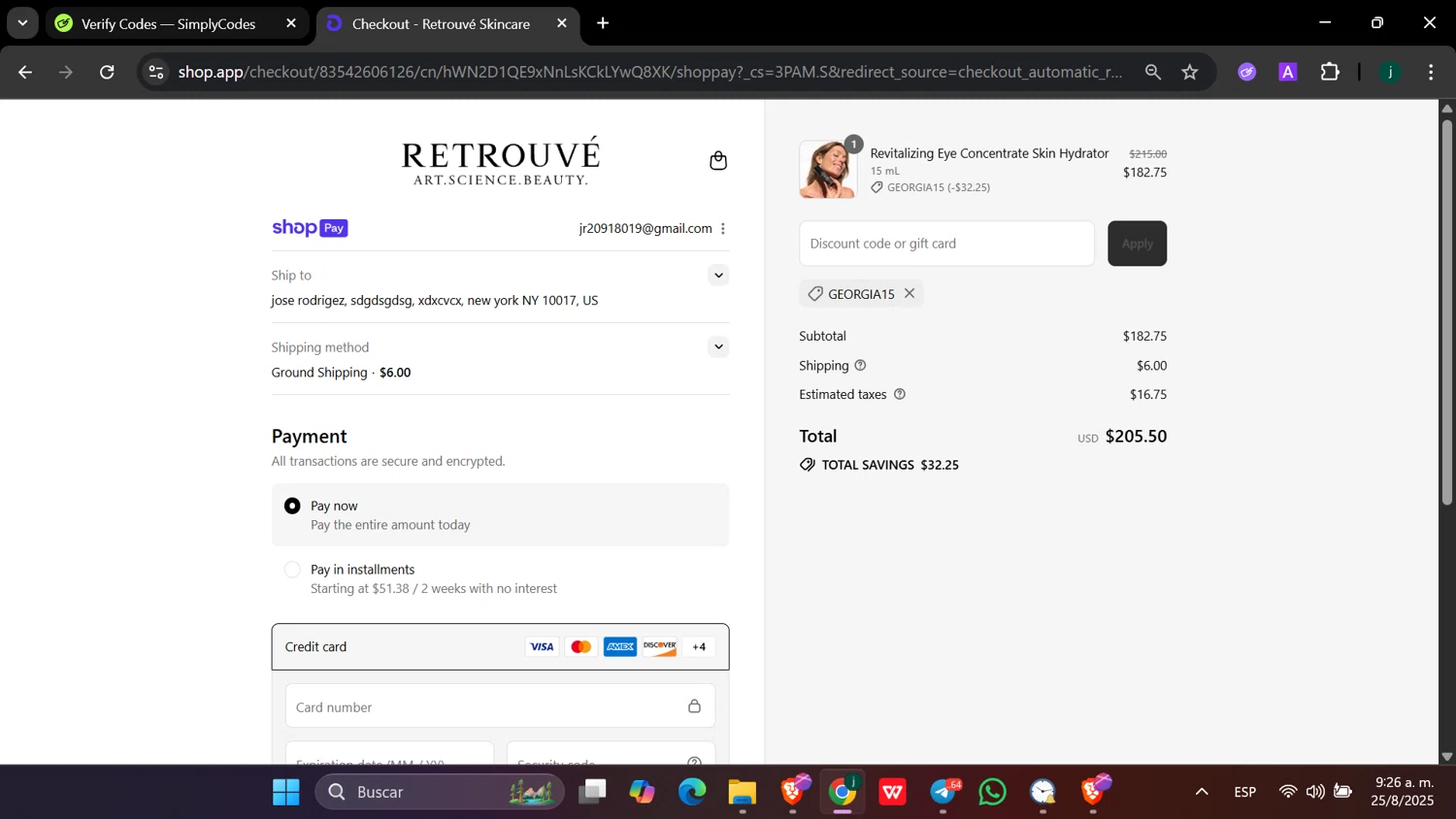The image size is (1456, 819).
Task: Open Task View on the taskbar
Action: pos(592,793)
